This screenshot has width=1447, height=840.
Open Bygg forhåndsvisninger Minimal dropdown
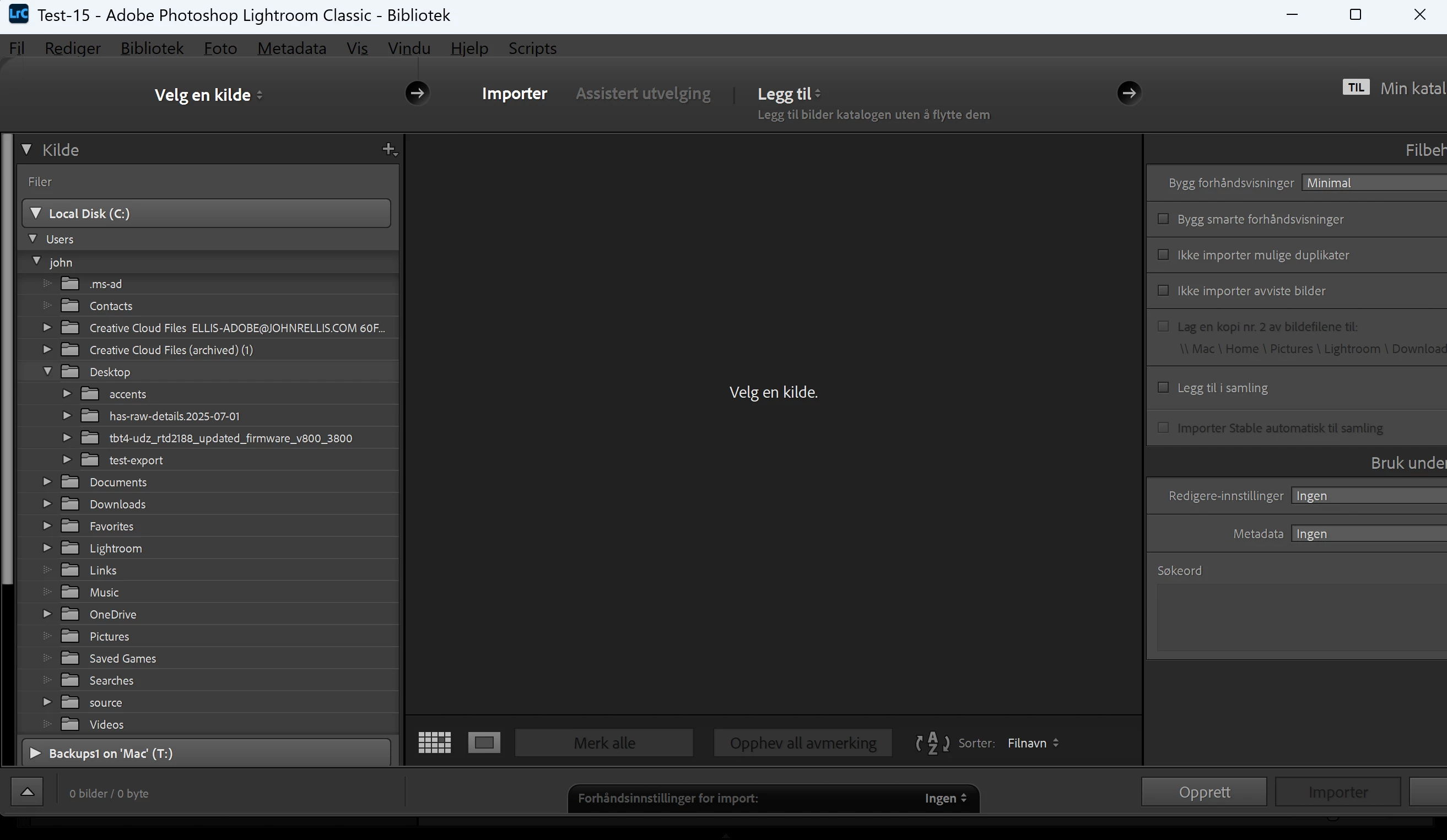1373,182
